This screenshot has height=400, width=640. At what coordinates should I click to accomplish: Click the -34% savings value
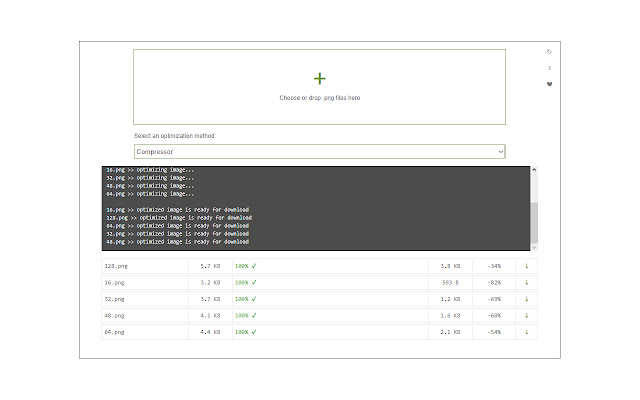(494, 266)
